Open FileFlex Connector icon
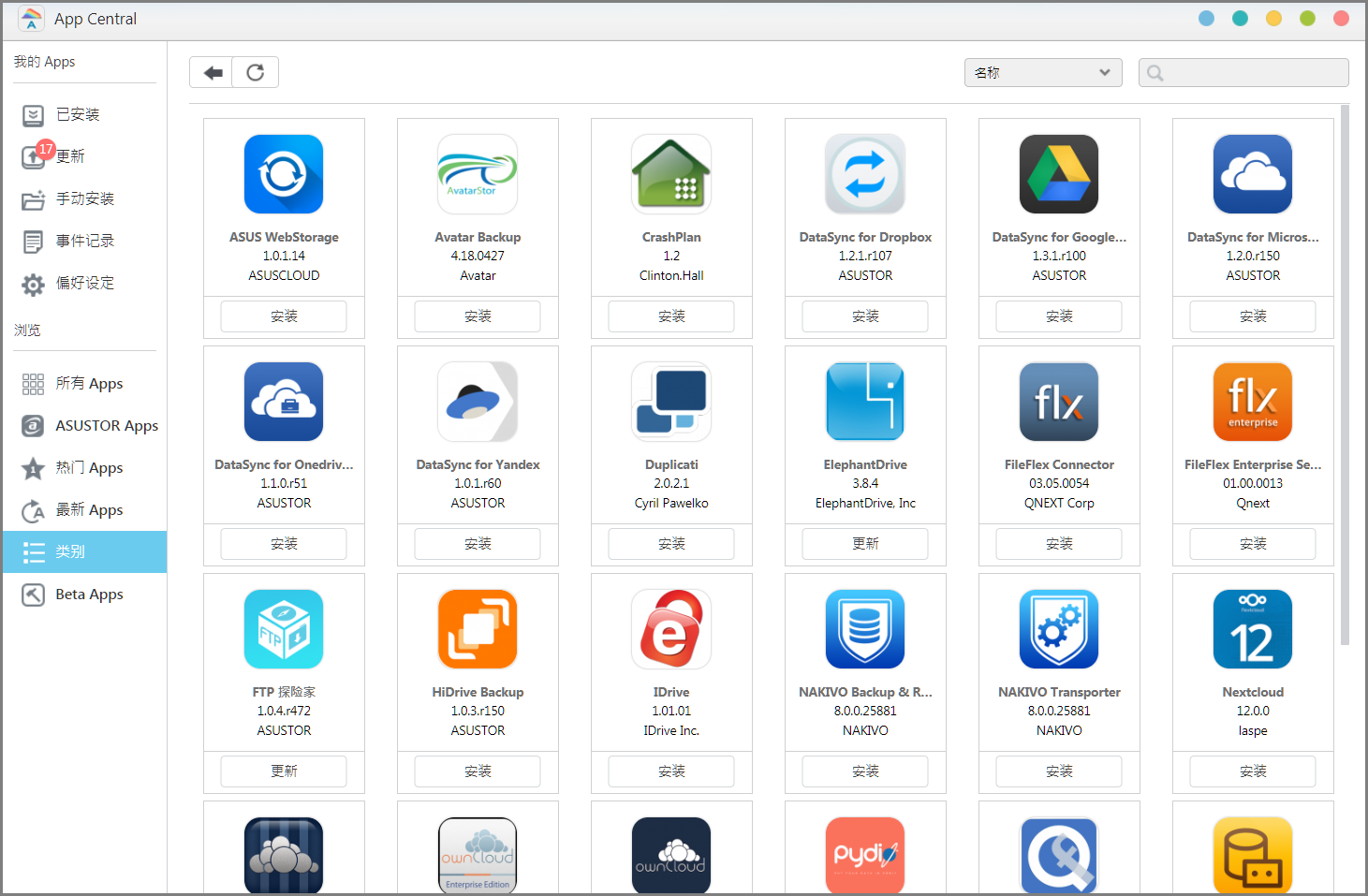 1059,402
